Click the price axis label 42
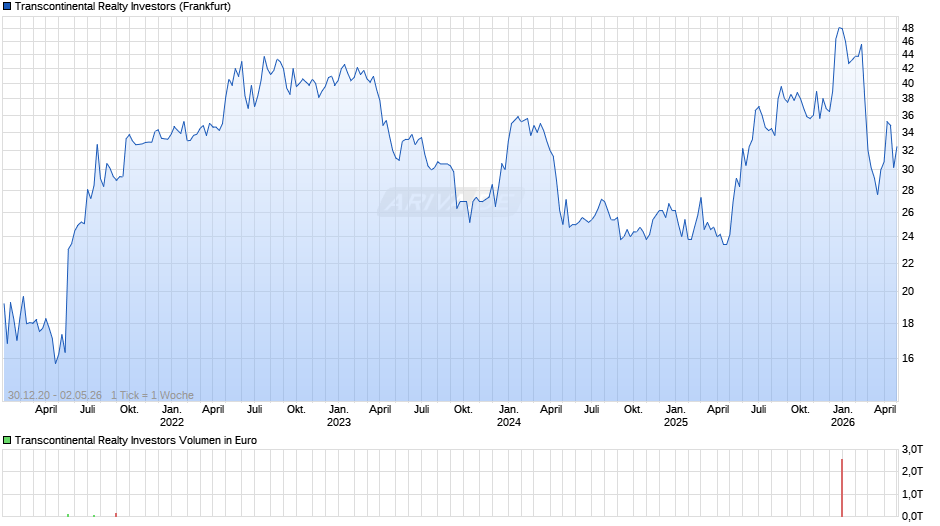940x526 pixels. pyautogui.click(x=908, y=68)
